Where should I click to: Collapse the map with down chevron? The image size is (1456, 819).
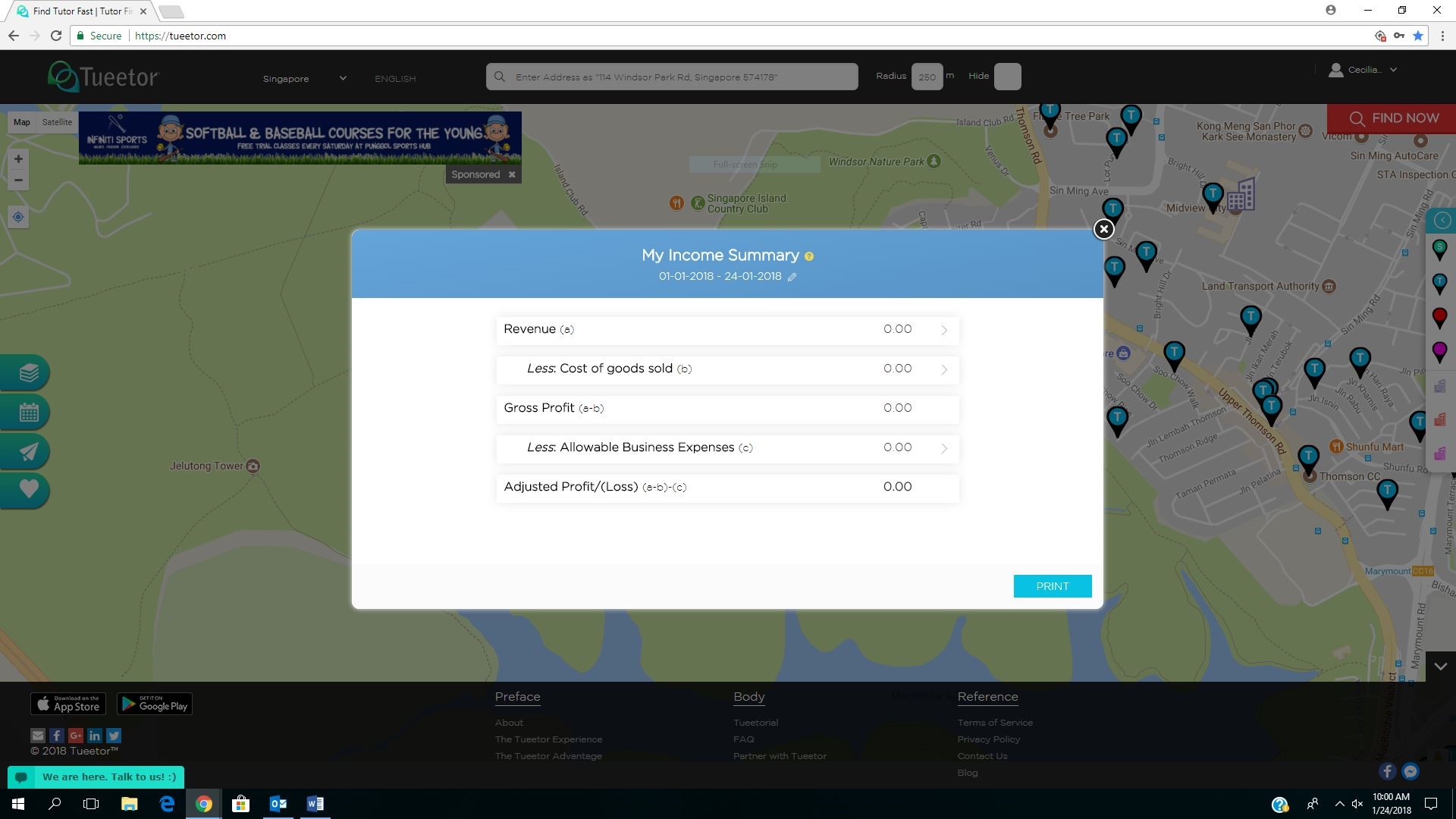coord(1441,667)
